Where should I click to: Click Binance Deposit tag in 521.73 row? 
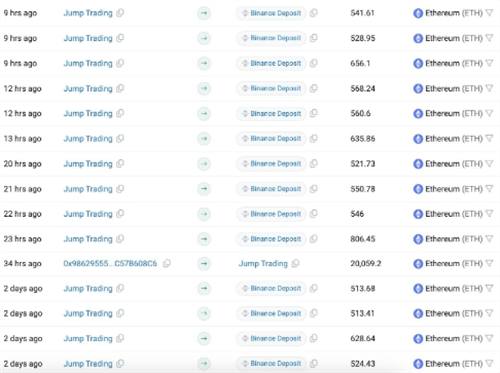click(271, 164)
